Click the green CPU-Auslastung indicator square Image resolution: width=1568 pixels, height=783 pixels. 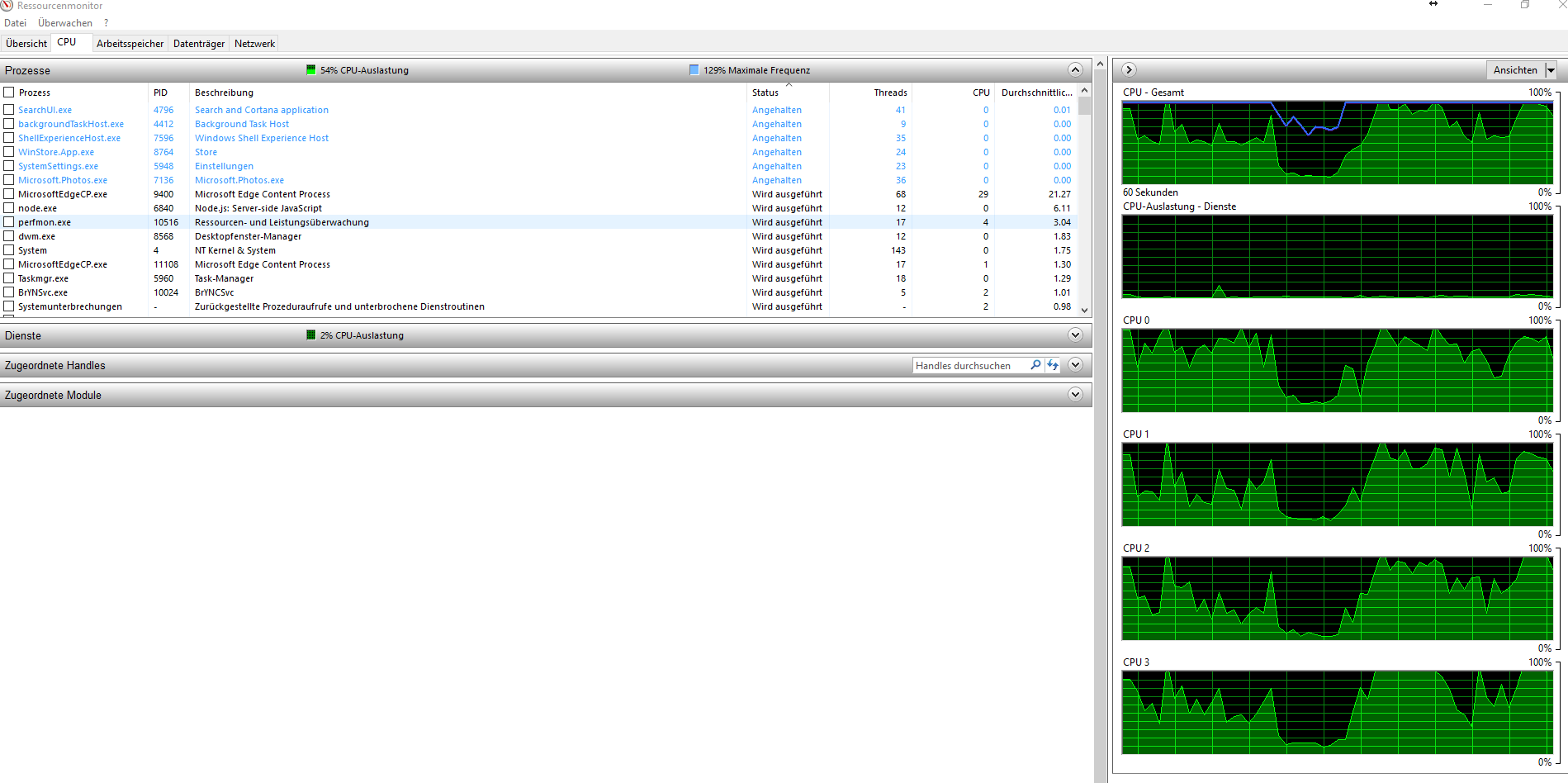coord(311,70)
